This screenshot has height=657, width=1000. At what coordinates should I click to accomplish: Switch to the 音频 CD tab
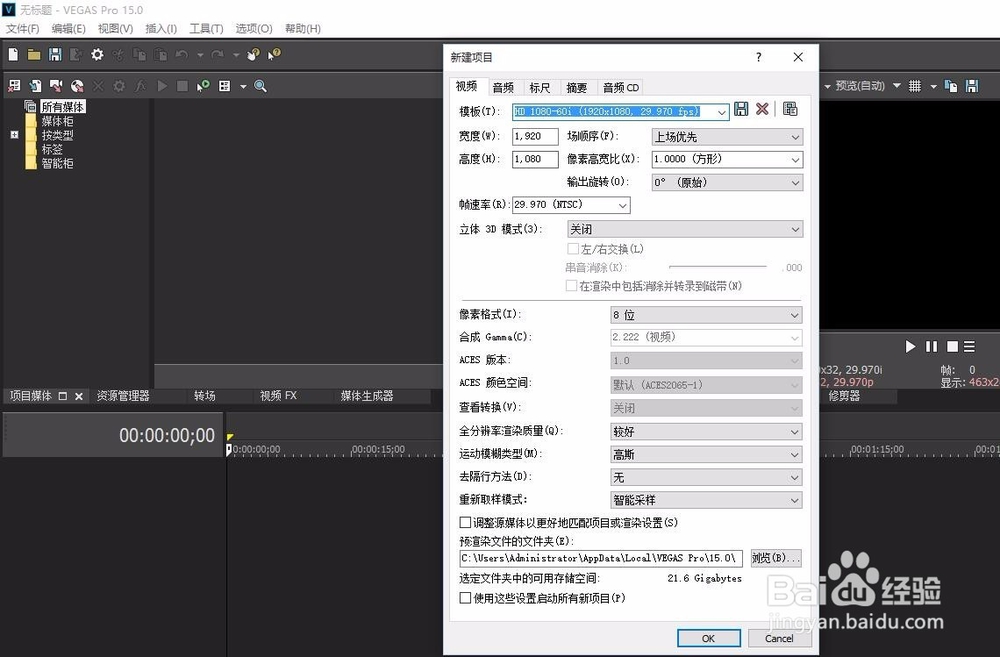tap(621, 87)
